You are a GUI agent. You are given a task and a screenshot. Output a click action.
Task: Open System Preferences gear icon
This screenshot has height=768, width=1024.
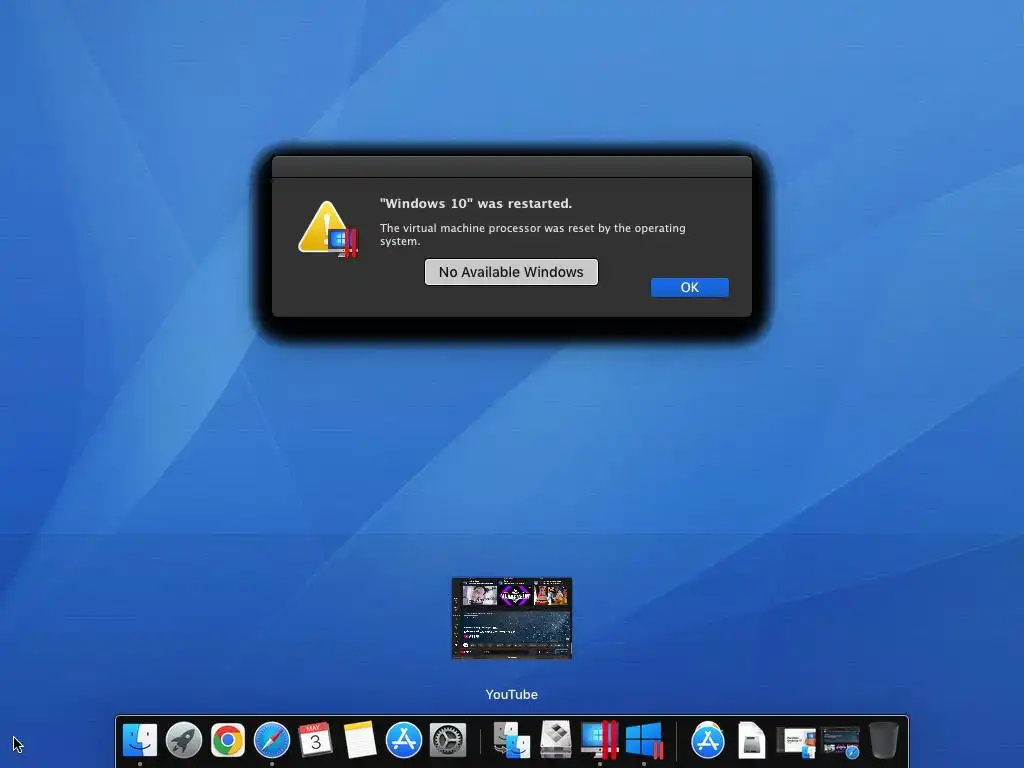point(448,740)
